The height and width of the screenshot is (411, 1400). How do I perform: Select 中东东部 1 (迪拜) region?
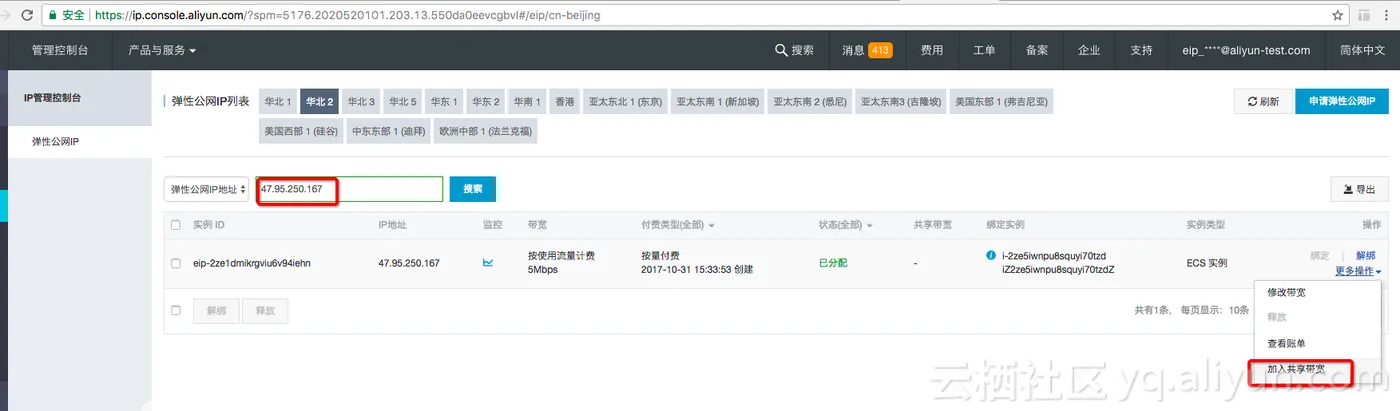click(x=389, y=130)
